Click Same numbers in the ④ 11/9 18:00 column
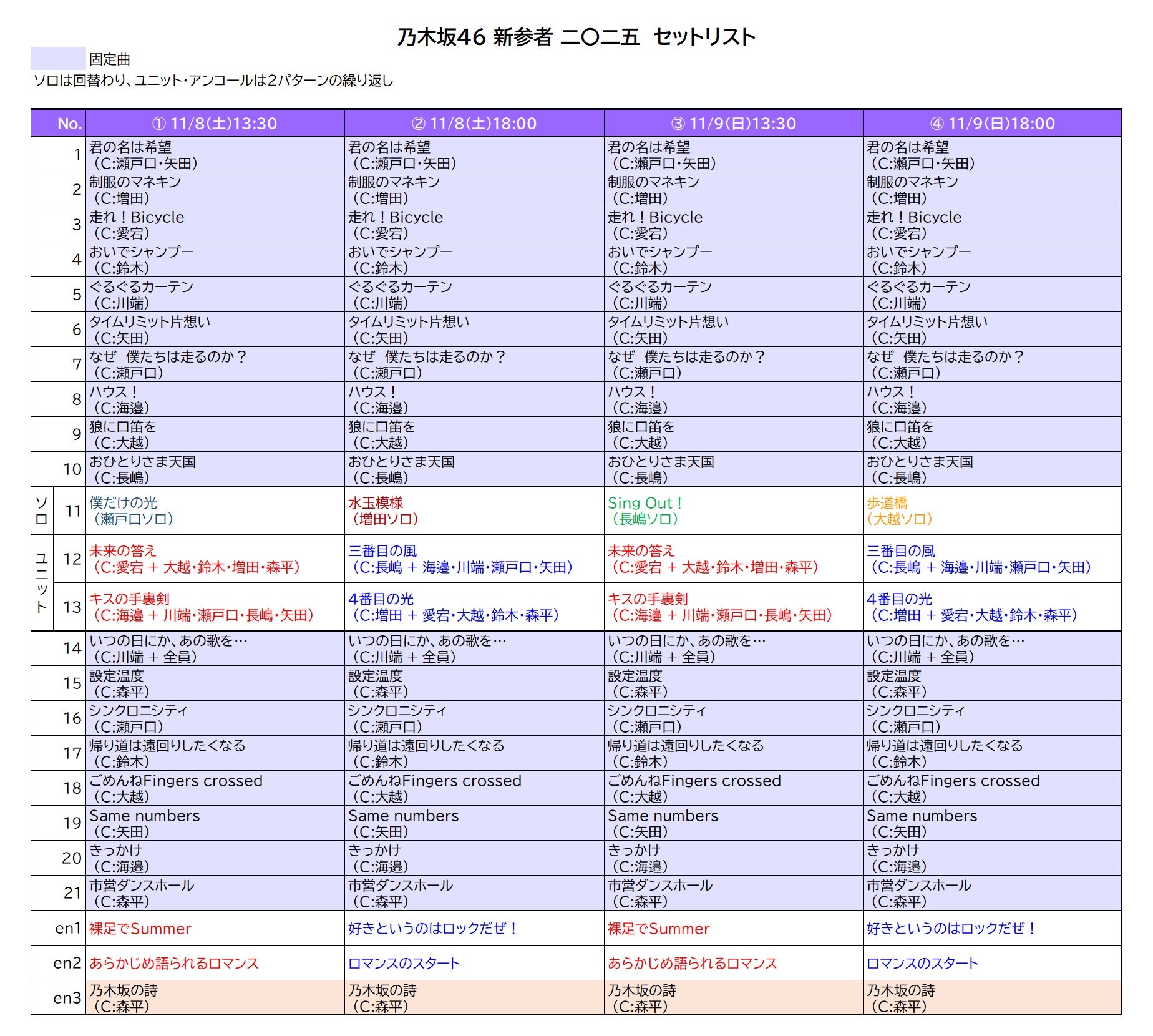The width and height of the screenshot is (1153, 1036). [993, 823]
